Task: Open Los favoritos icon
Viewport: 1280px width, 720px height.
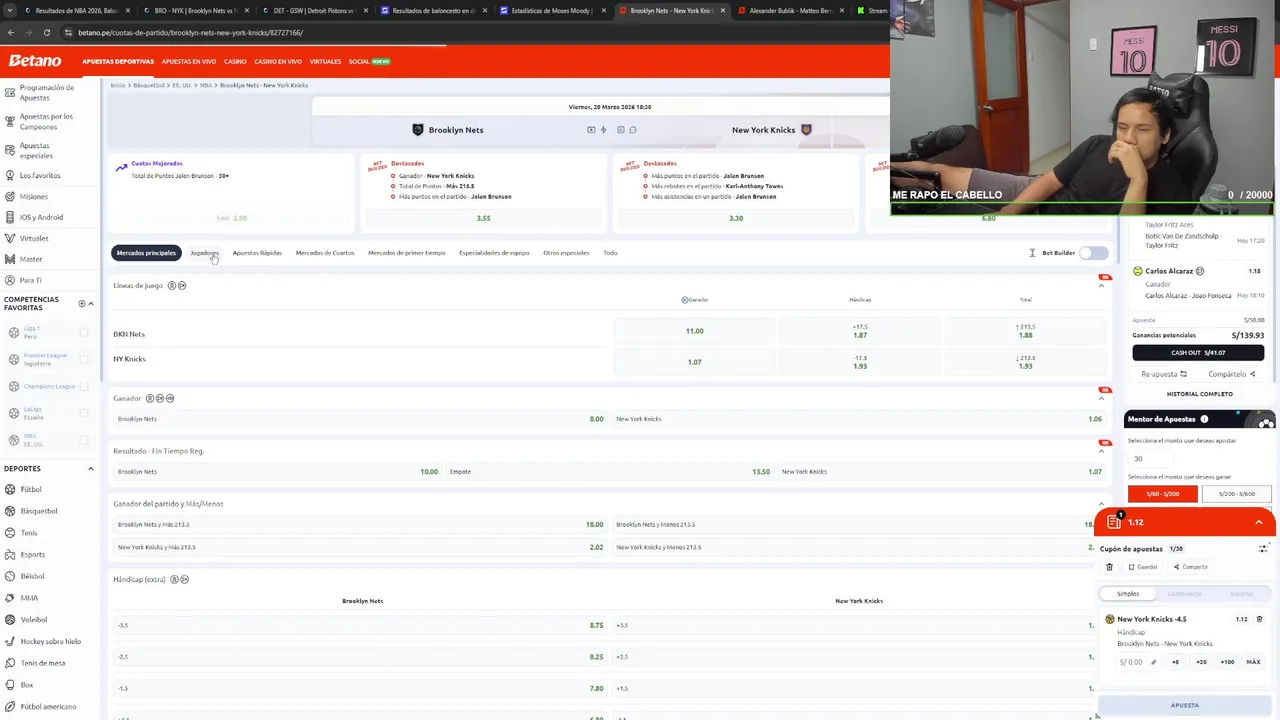Action: click(x=10, y=175)
